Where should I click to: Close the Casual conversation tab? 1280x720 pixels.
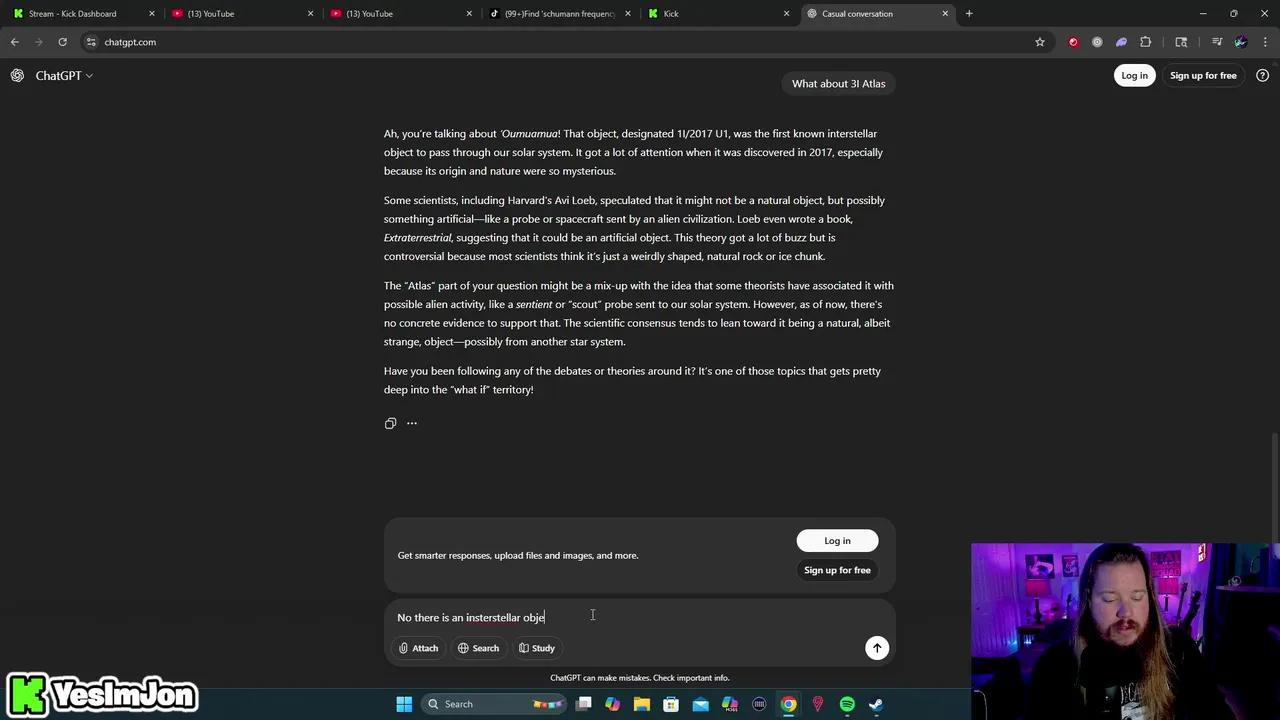click(945, 14)
